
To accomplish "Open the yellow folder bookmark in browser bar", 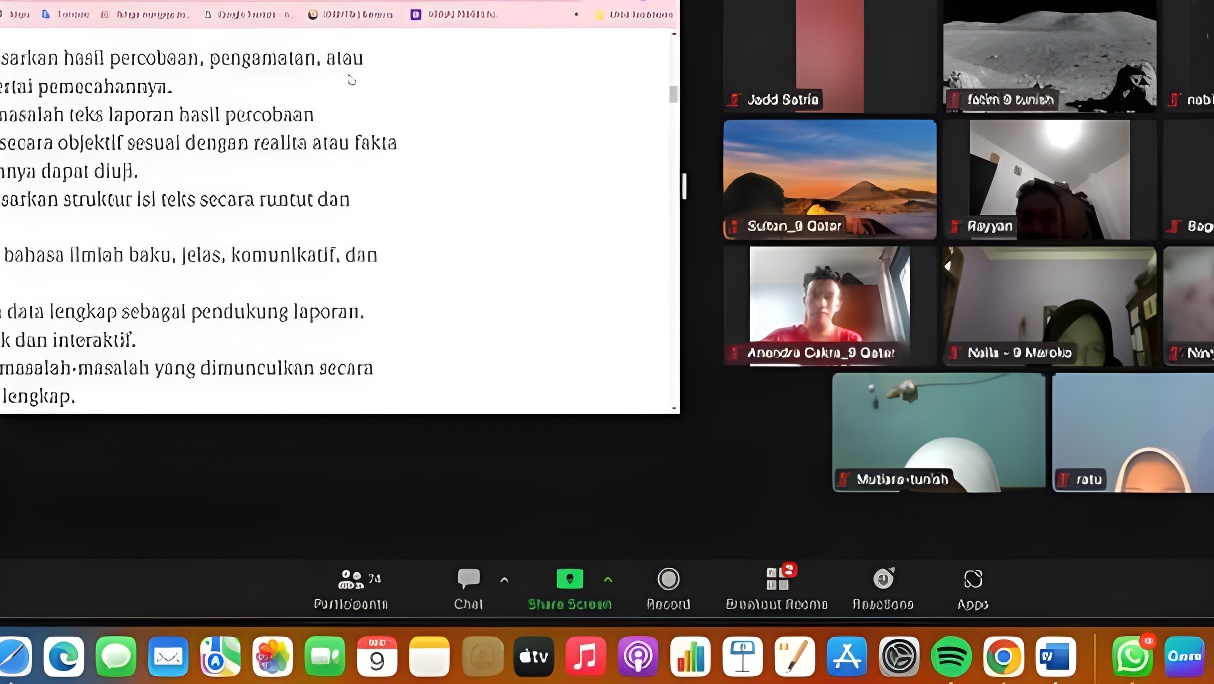I will (x=600, y=15).
